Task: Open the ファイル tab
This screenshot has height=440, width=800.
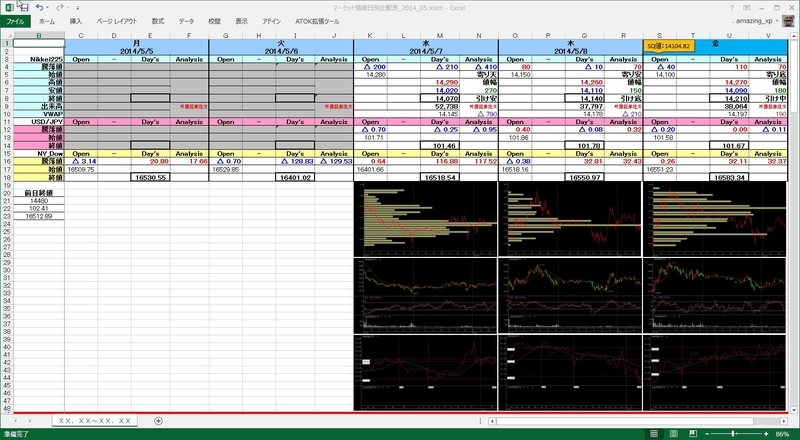Action: [15, 21]
